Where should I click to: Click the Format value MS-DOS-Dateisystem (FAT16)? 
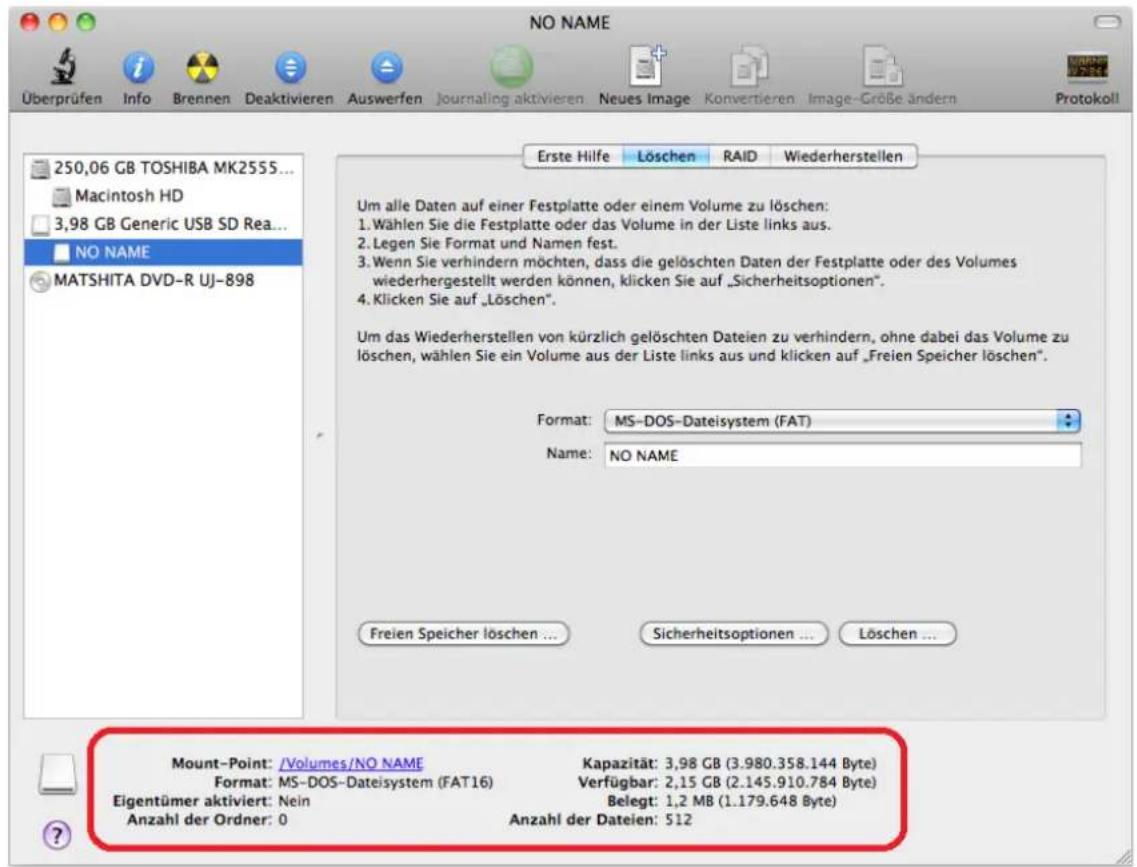pyautogui.click(x=386, y=782)
